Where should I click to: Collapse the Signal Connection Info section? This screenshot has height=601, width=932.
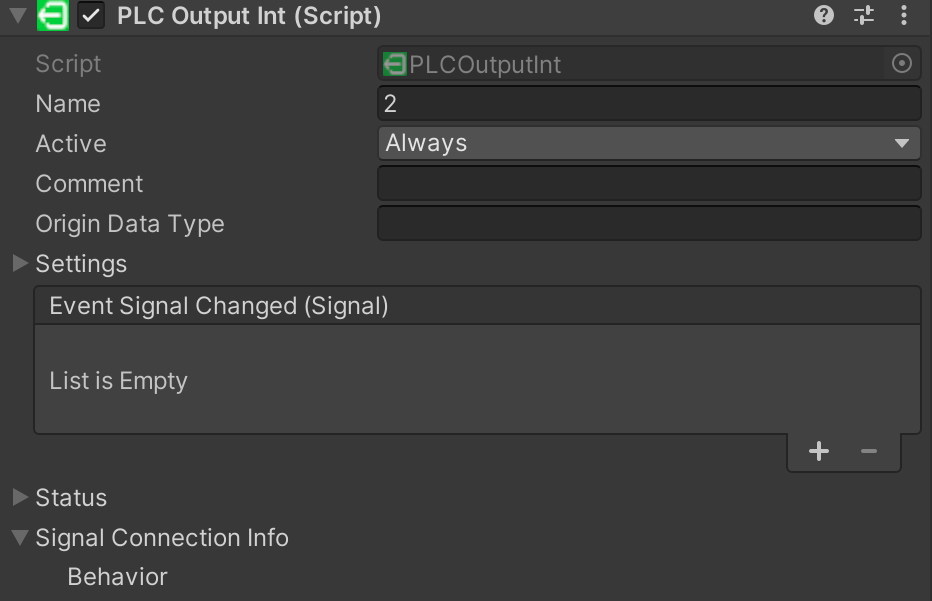pos(20,538)
